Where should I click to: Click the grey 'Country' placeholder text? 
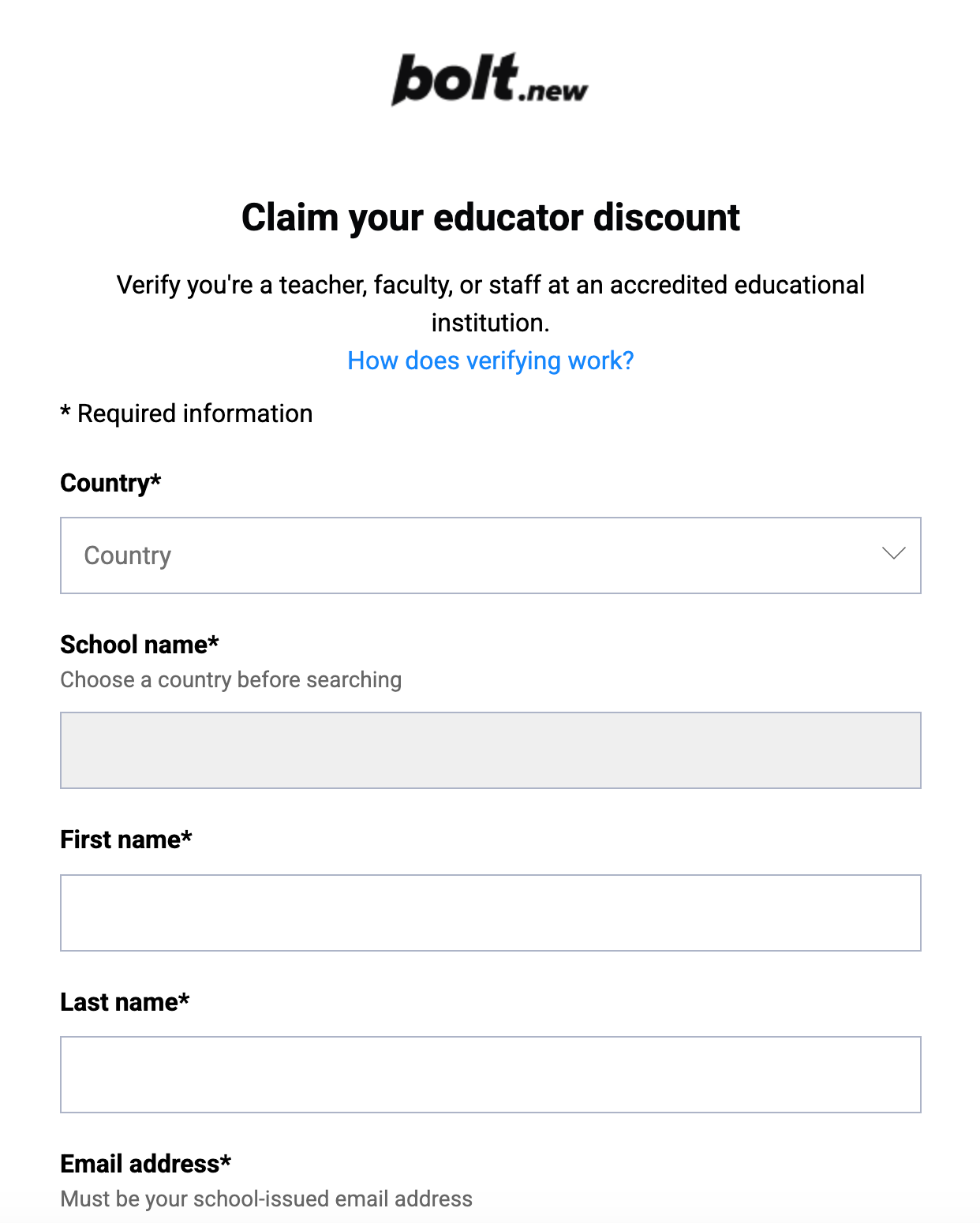point(127,555)
